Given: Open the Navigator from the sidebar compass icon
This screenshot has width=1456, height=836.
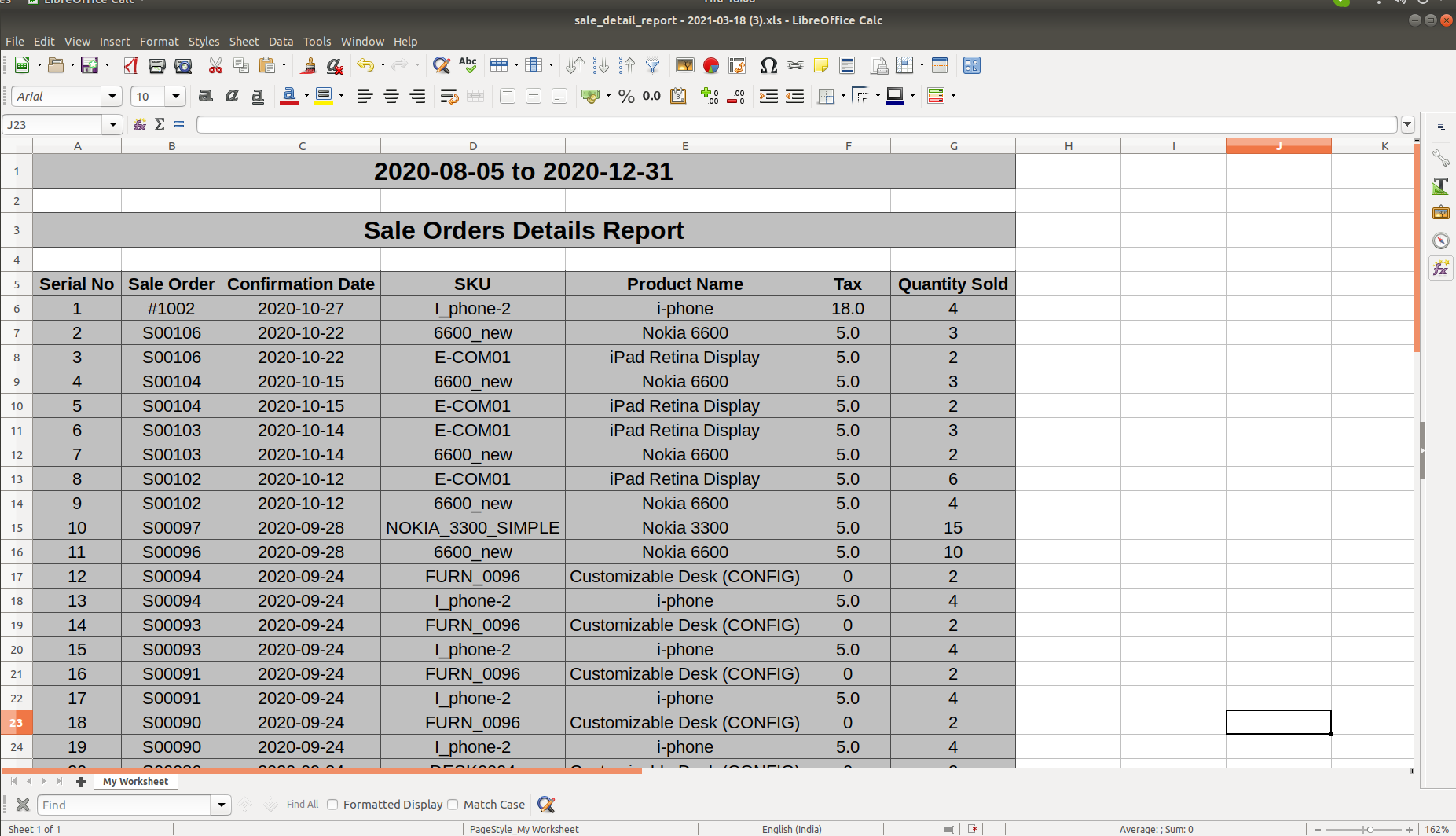Looking at the screenshot, I should (1441, 240).
